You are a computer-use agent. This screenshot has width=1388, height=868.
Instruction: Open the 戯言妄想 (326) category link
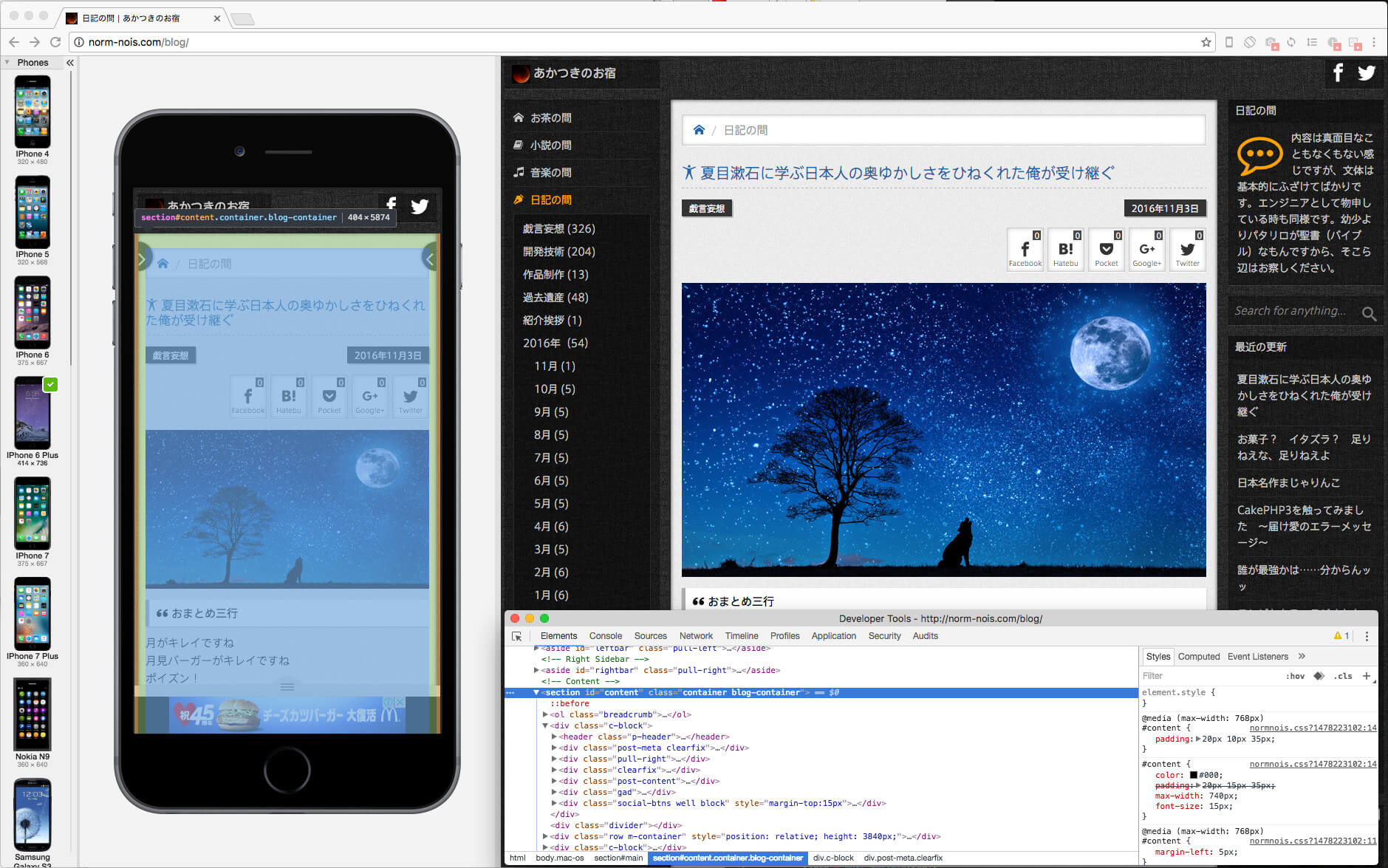(x=558, y=229)
